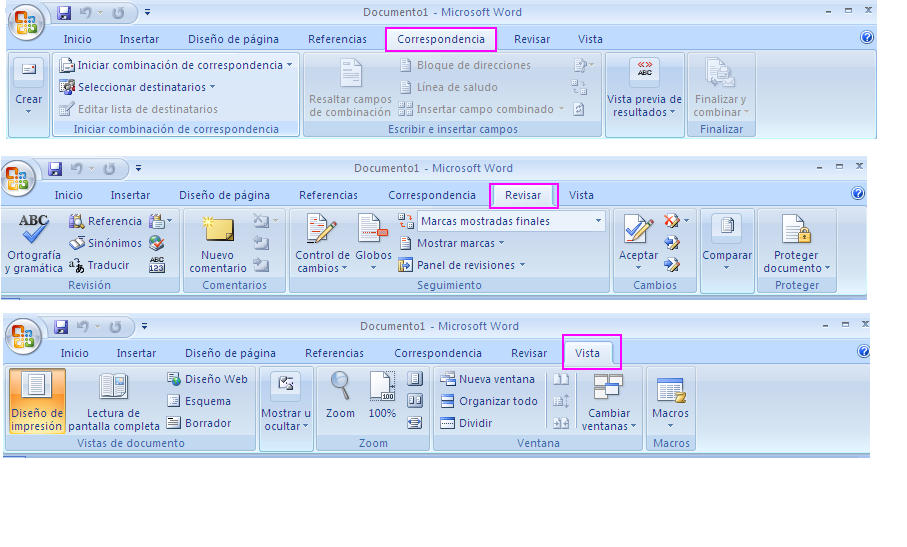Screen dimensions: 907x547
Task: Open Sinónimos thesaurus in Revisar ribbon
Action: [105, 243]
